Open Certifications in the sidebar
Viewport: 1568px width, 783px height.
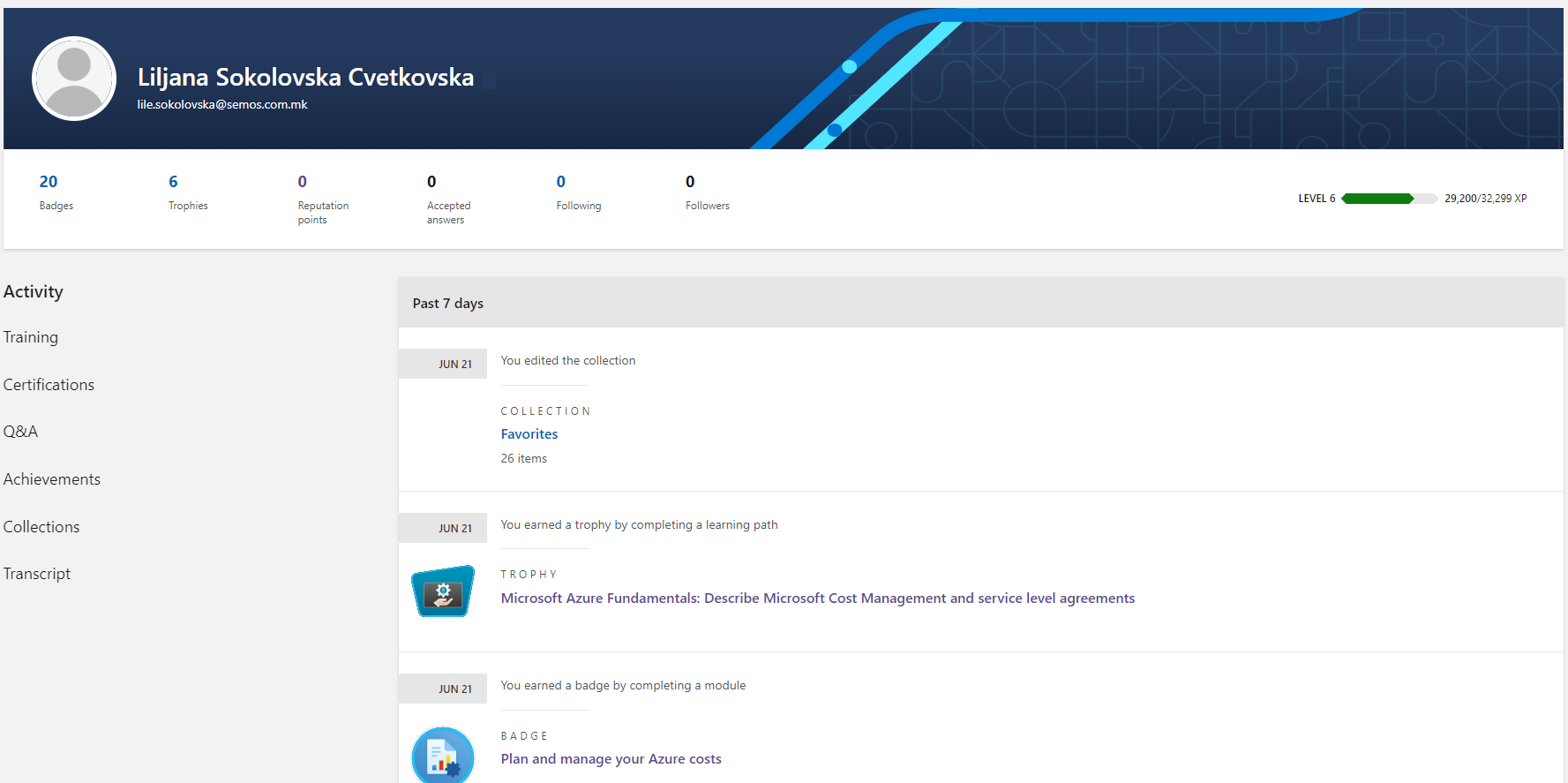coord(49,385)
